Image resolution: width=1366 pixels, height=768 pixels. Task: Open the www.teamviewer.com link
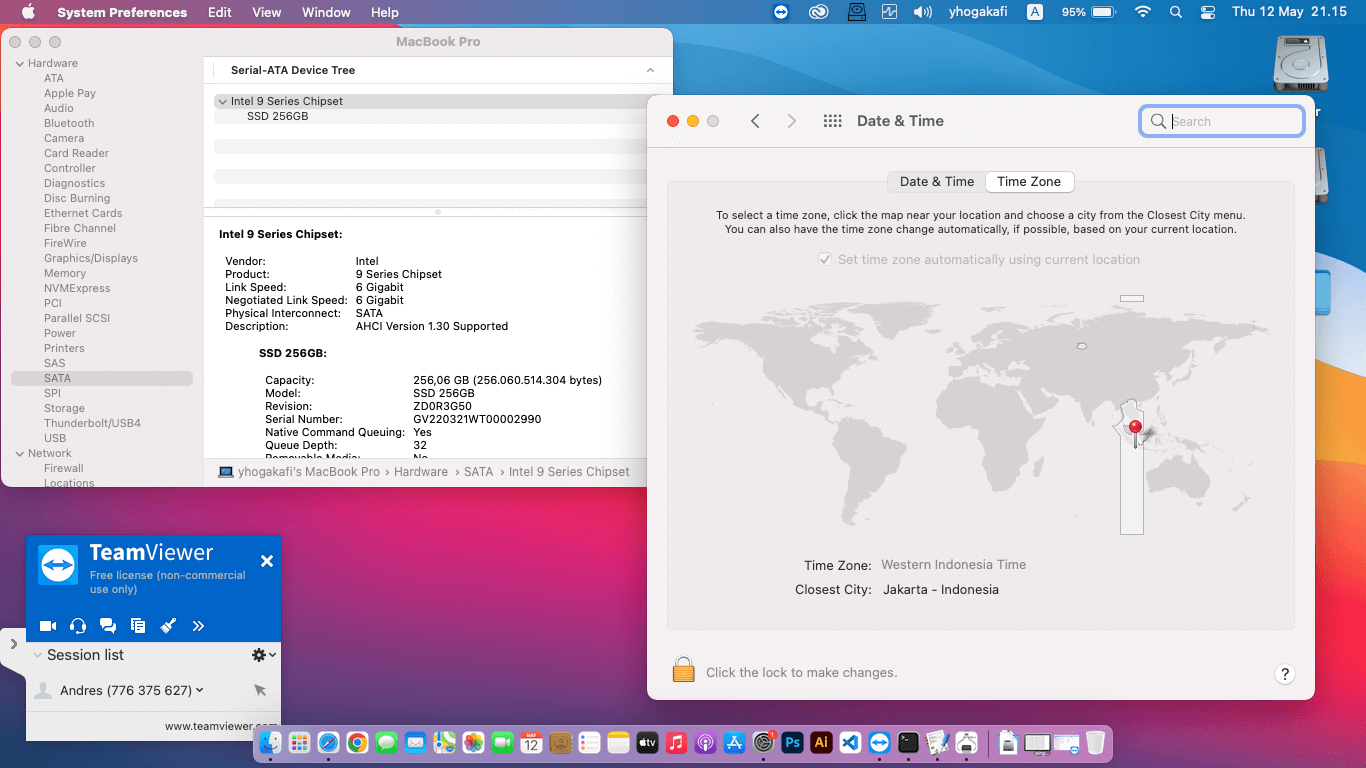[221, 727]
